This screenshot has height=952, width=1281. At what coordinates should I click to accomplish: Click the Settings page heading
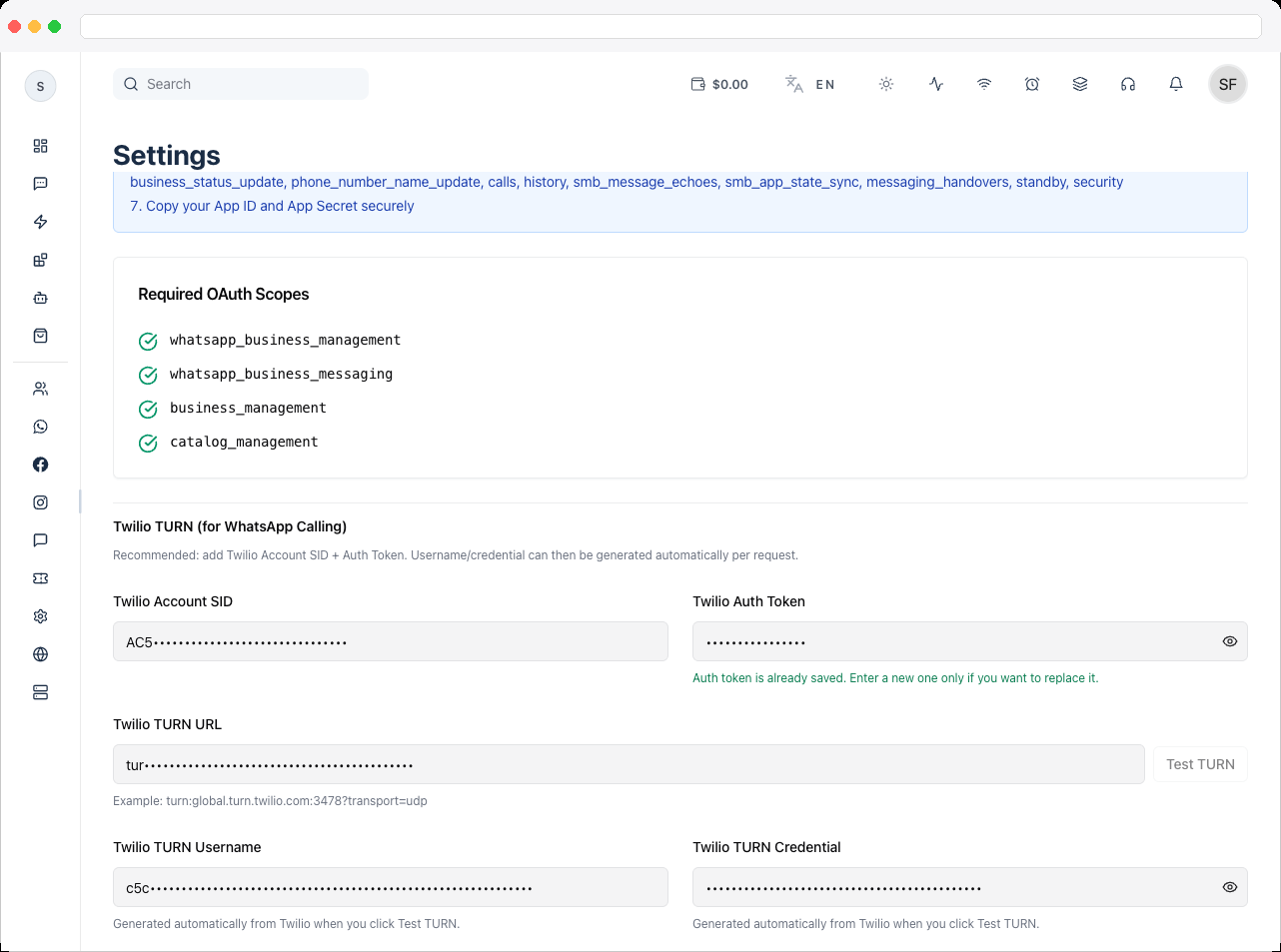point(167,155)
